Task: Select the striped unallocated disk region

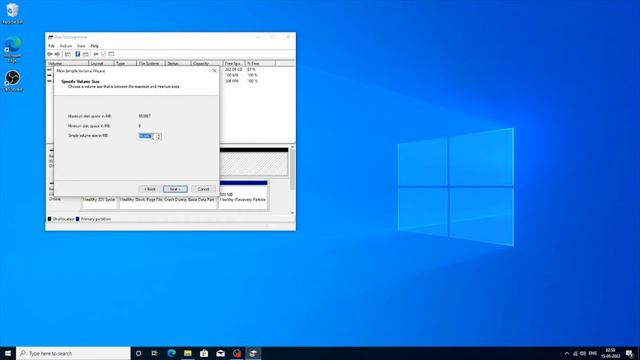Action: tap(254, 164)
